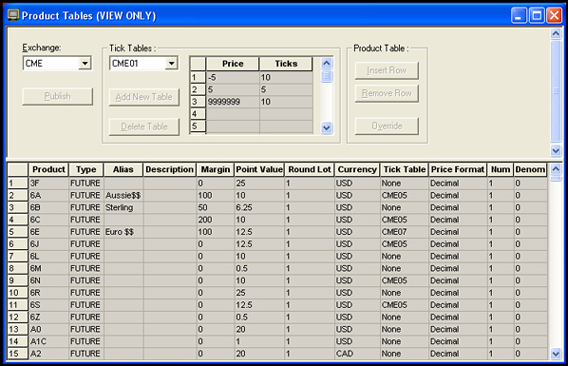The height and width of the screenshot is (366, 568).
Task: Click the Product column header
Action: (x=49, y=170)
